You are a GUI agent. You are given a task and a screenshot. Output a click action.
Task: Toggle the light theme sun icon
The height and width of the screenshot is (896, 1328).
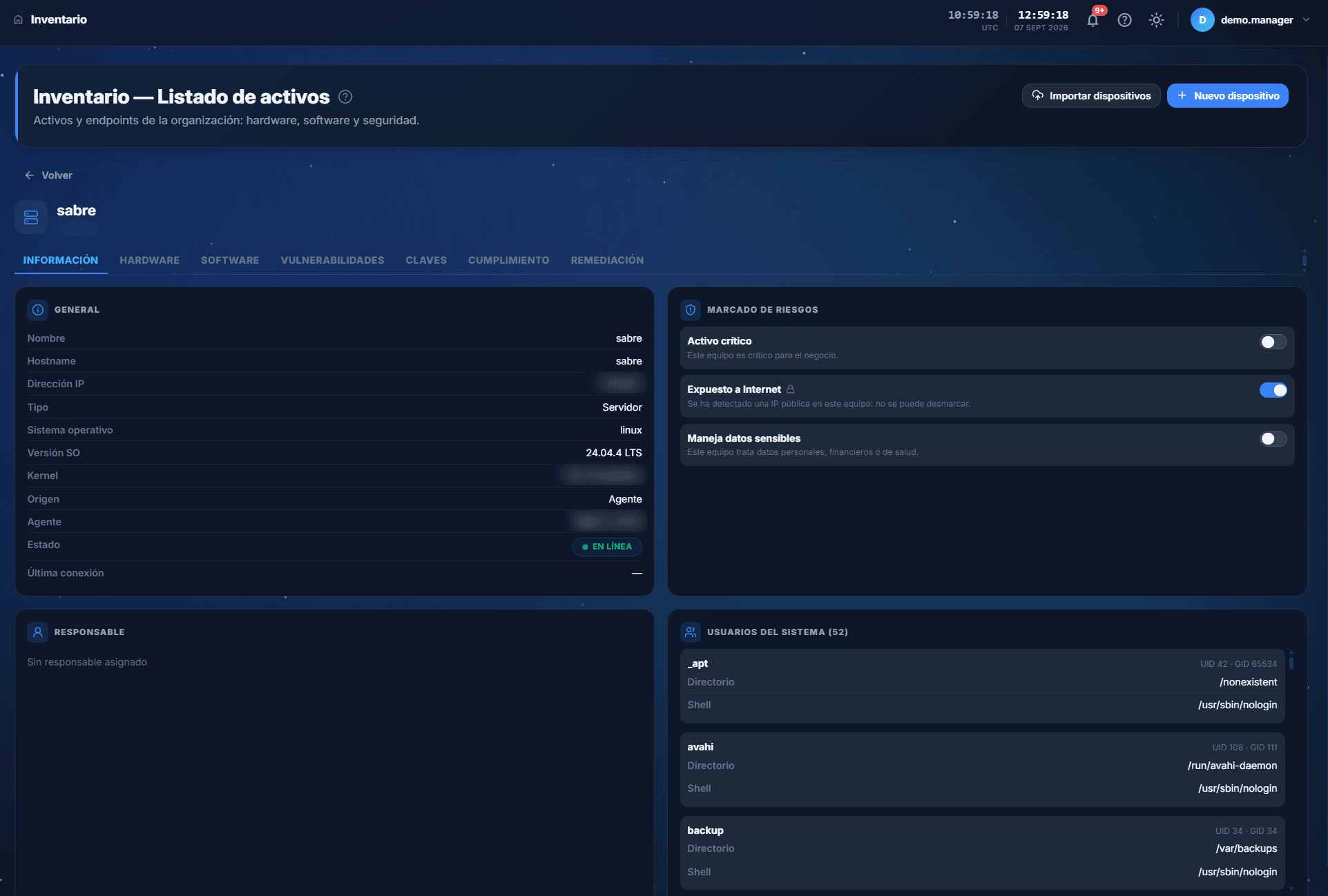tap(1156, 20)
